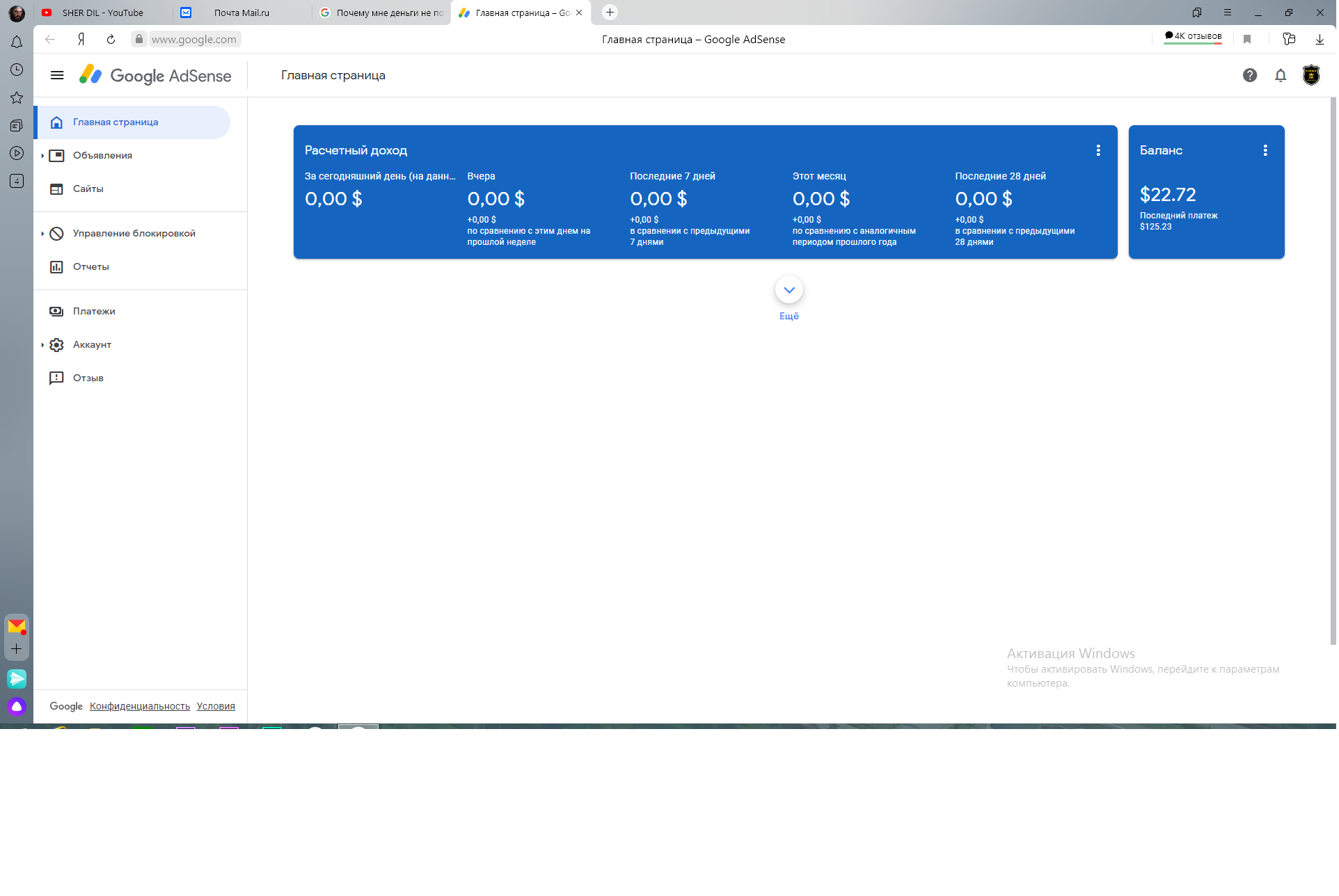Open the AdSense hamburger main menu
The image size is (1339, 896).
[57, 75]
